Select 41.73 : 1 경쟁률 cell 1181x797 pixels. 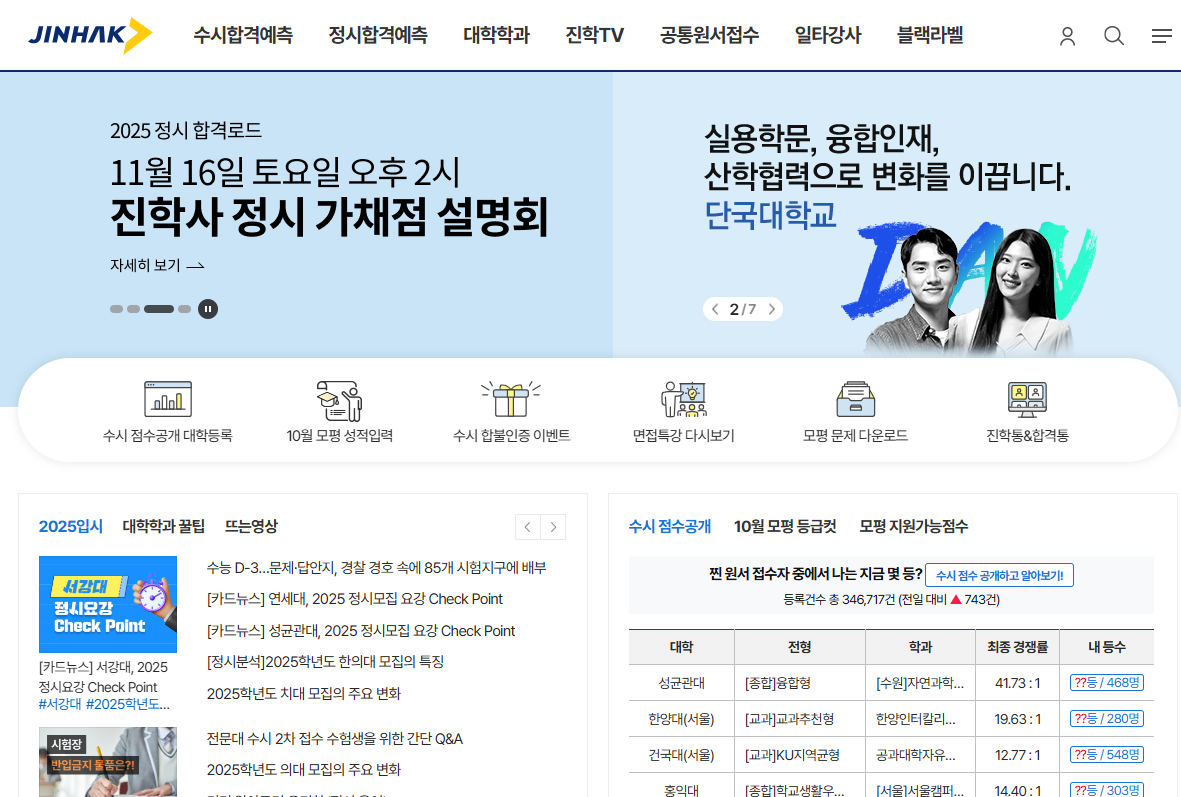(x=1017, y=683)
